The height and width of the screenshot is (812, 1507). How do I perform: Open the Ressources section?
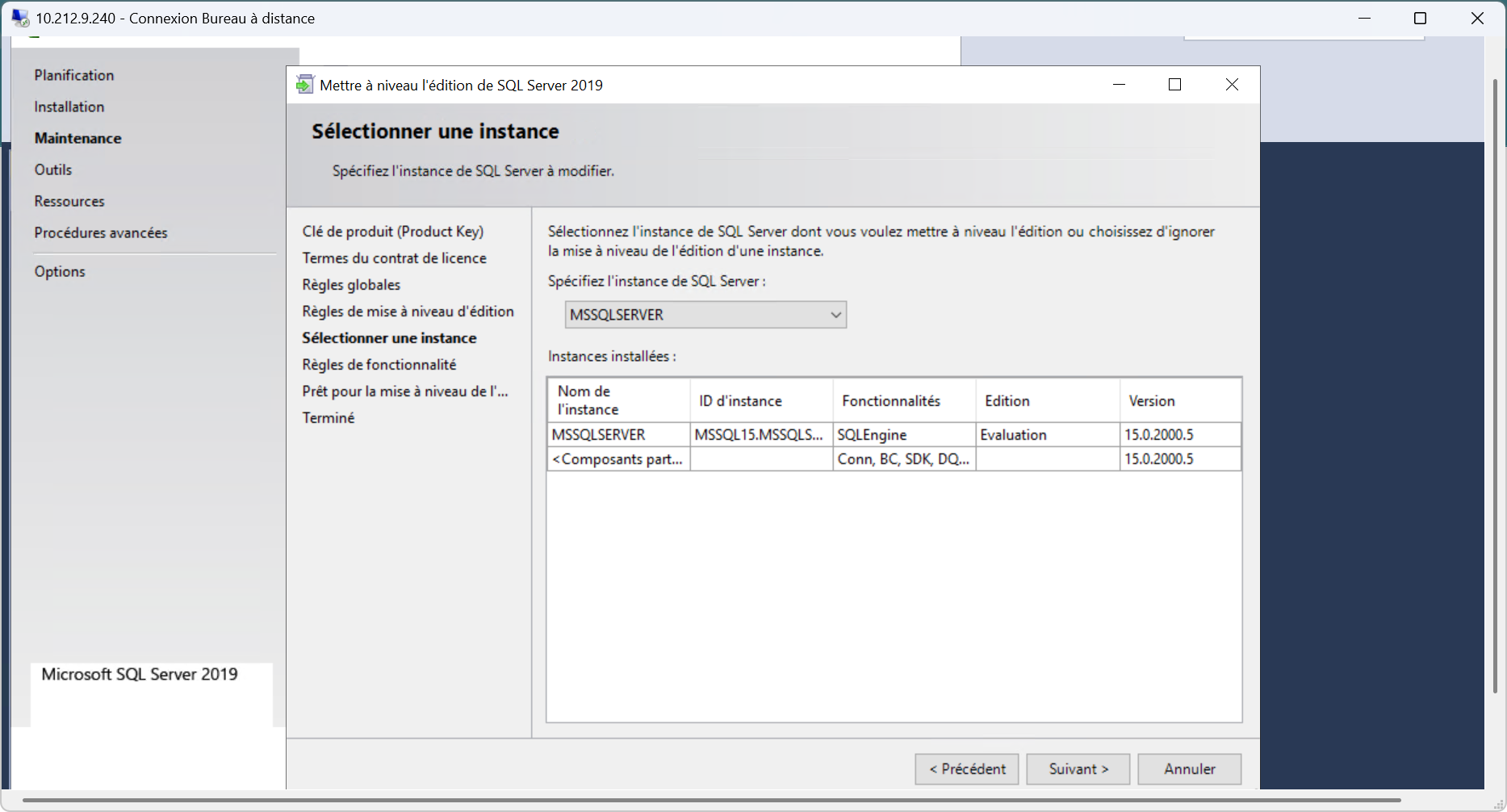click(69, 201)
